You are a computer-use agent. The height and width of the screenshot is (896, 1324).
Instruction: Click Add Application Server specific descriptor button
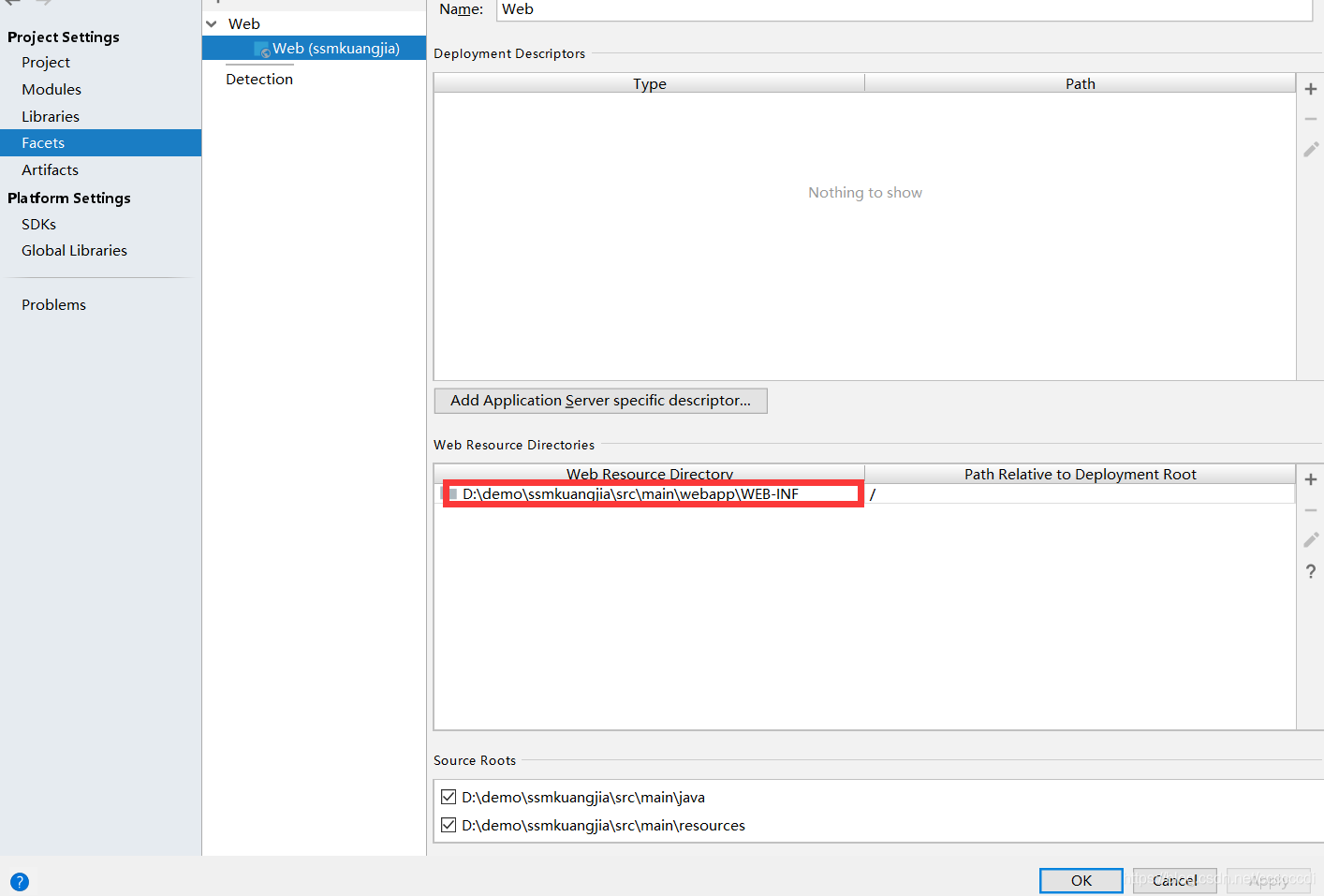click(x=600, y=401)
